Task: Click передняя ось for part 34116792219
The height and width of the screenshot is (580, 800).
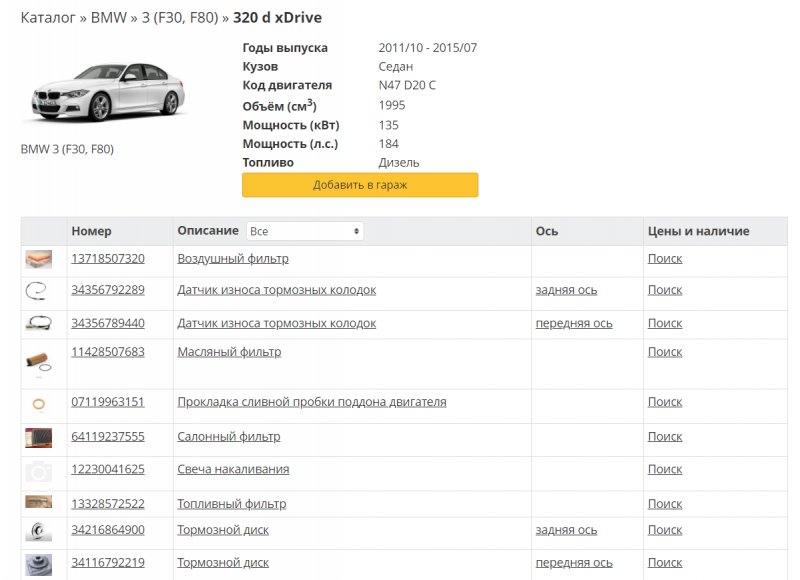Action: [574, 563]
